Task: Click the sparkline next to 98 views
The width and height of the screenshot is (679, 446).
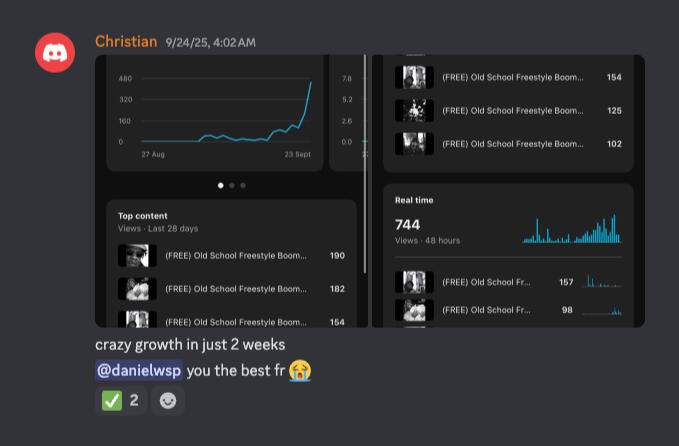Action: pos(604,311)
